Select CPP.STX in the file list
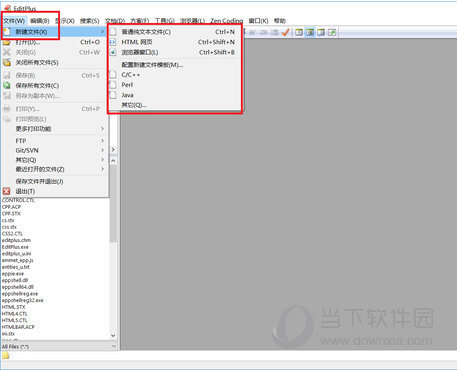This screenshot has height=370, width=457. pyautogui.click(x=11, y=214)
